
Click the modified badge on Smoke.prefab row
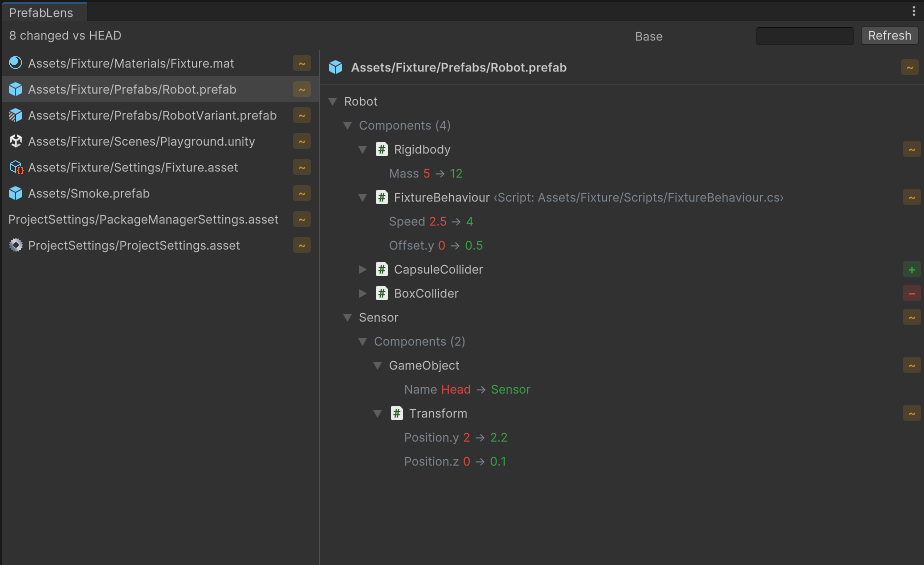click(302, 193)
